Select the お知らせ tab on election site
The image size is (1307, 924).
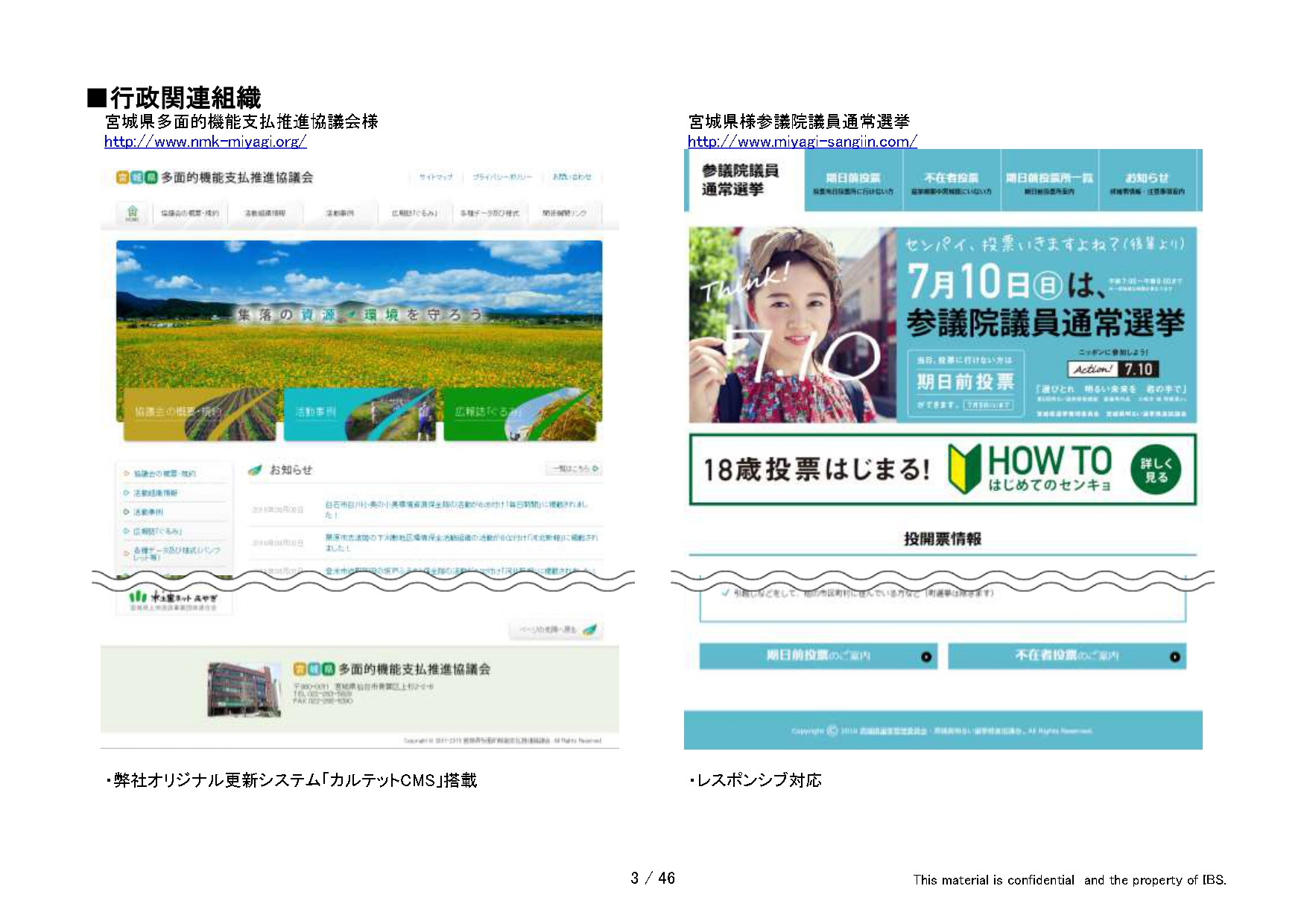click(x=1147, y=183)
